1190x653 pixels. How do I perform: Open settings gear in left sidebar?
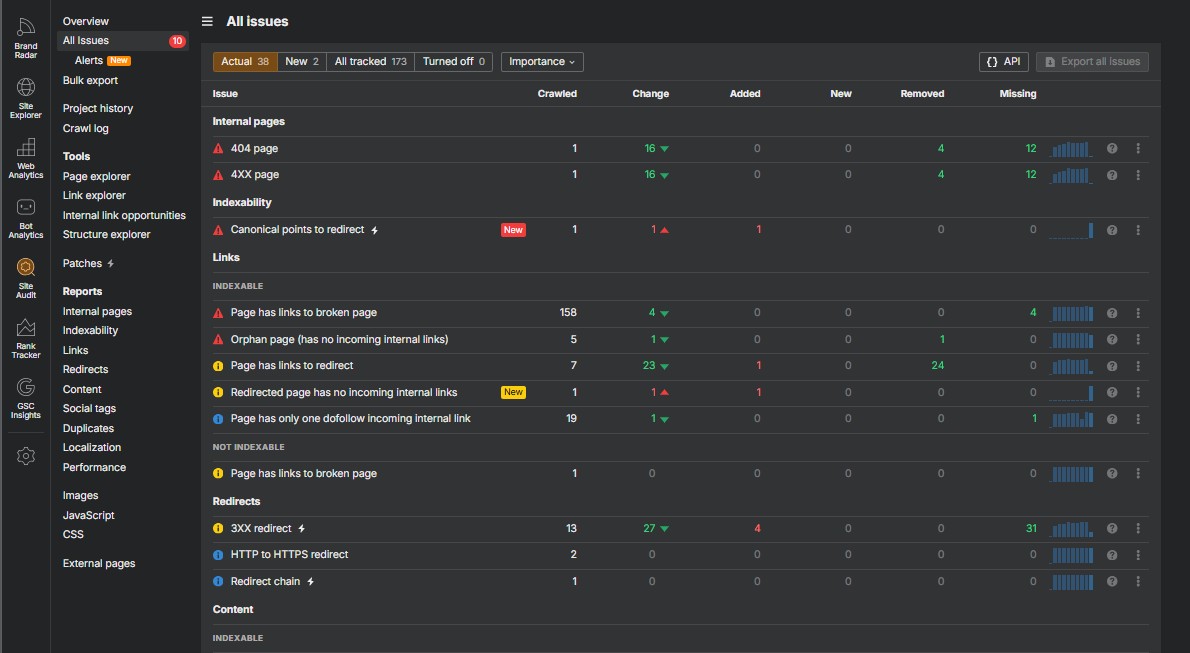(x=26, y=456)
